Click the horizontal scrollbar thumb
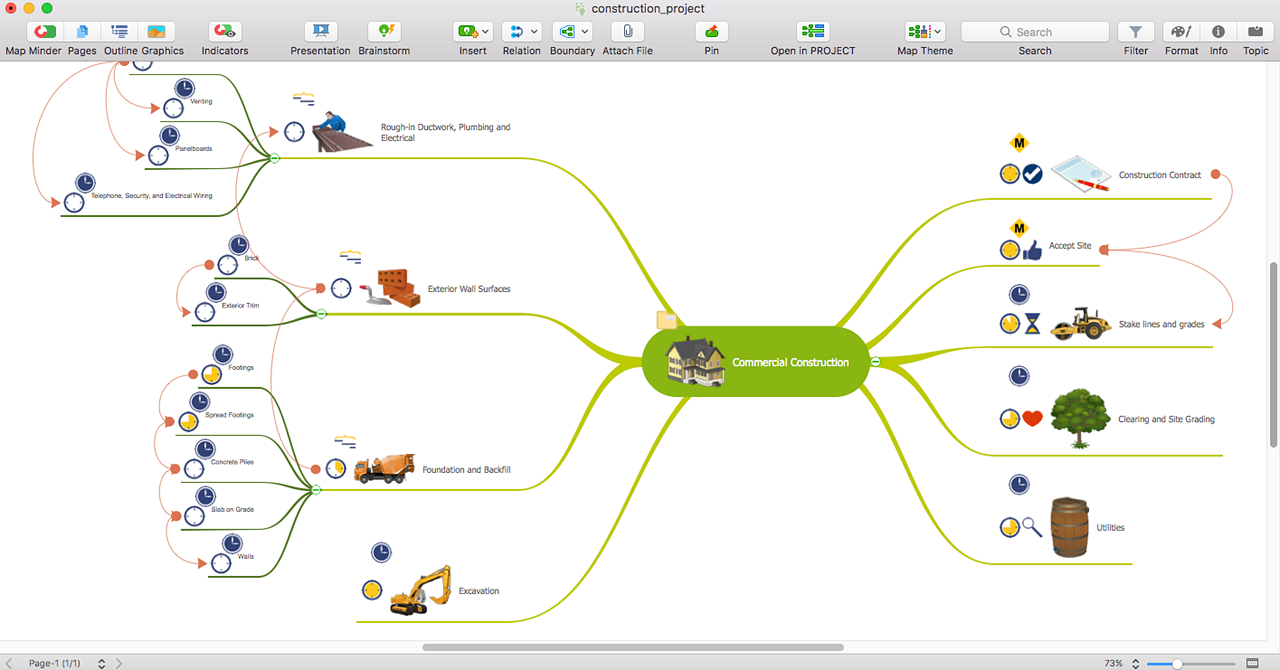 coord(633,647)
